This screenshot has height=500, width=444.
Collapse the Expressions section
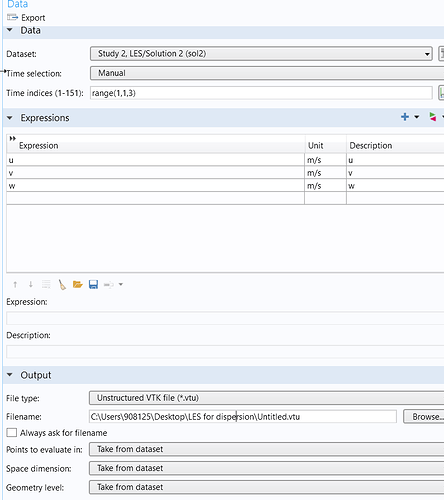[10, 118]
